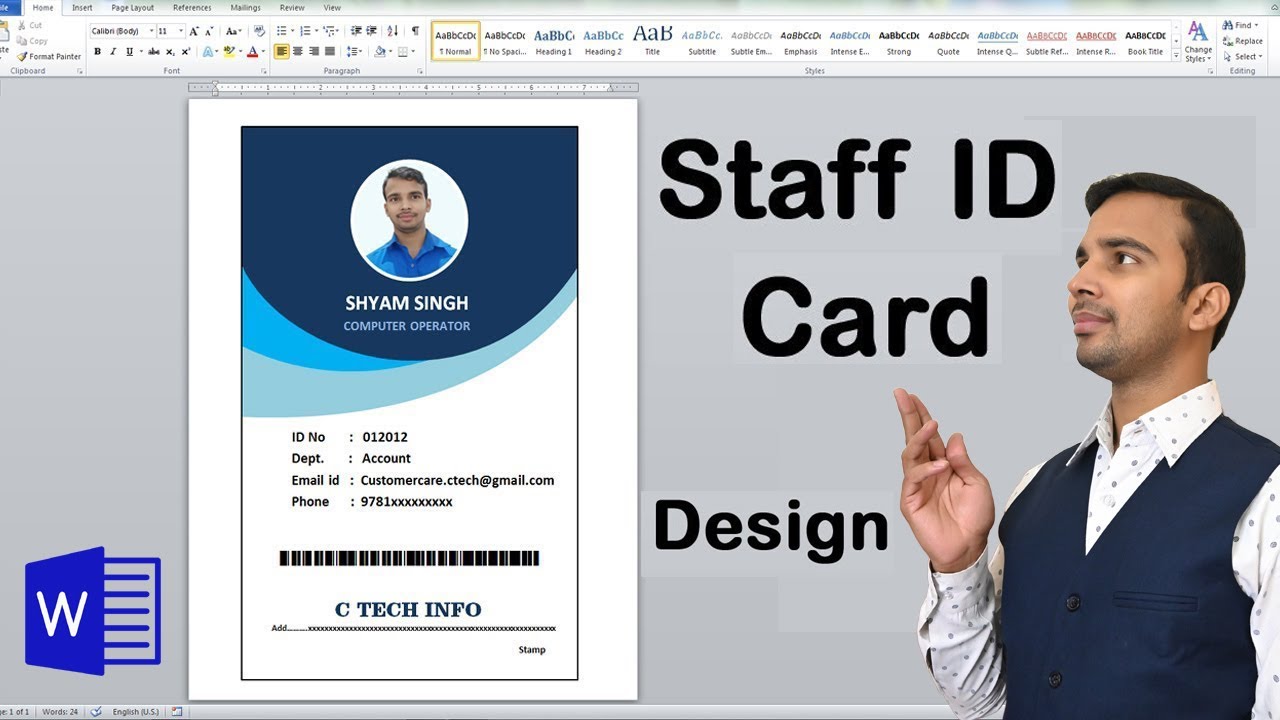Open the Clipboard pane launcher
This screenshot has height=720, width=1280.
pyautogui.click(x=79, y=71)
